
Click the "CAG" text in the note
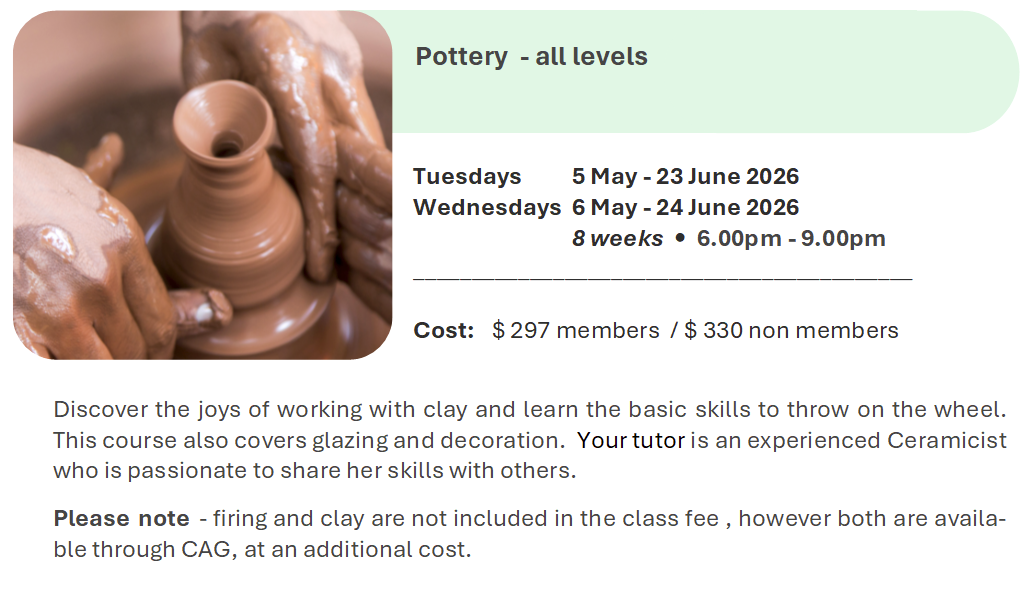tap(206, 550)
